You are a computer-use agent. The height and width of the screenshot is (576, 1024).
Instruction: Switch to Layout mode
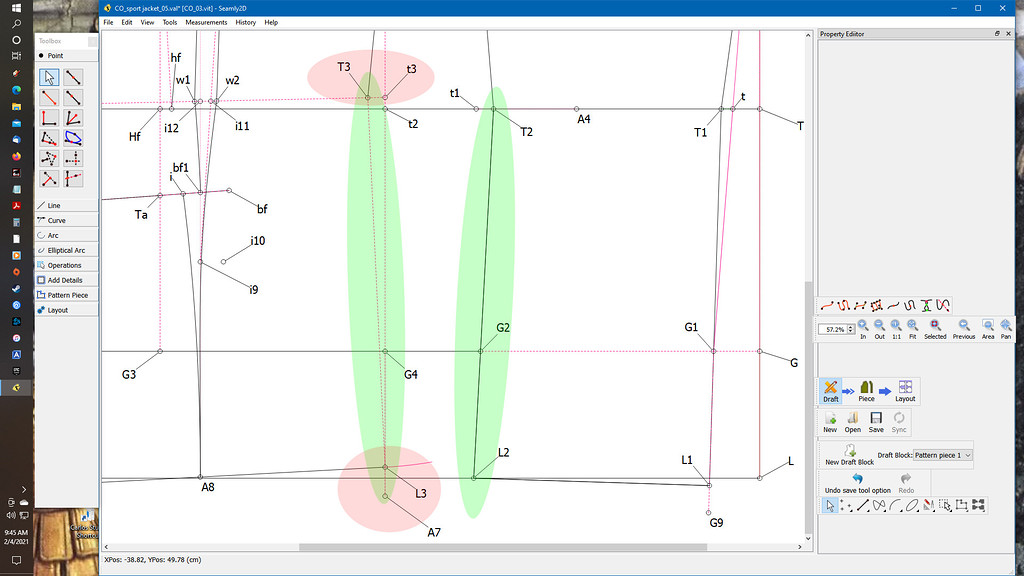(904, 390)
